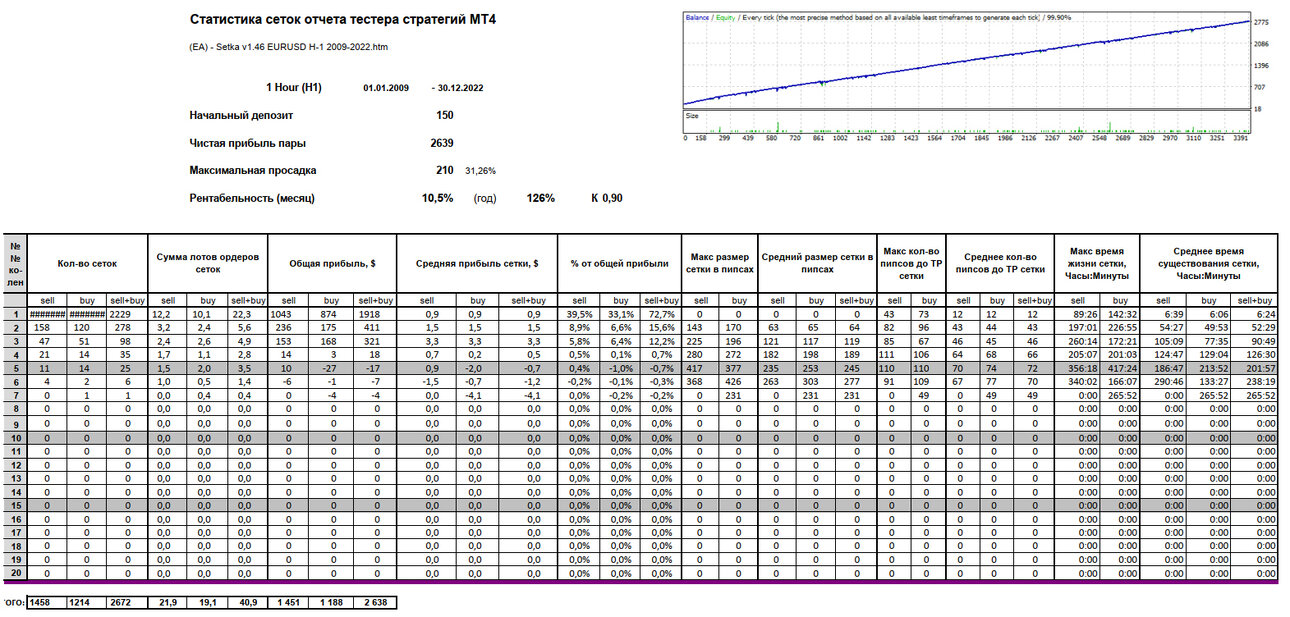
Task: Select the end date "30.12.2022"
Action: (x=460, y=89)
